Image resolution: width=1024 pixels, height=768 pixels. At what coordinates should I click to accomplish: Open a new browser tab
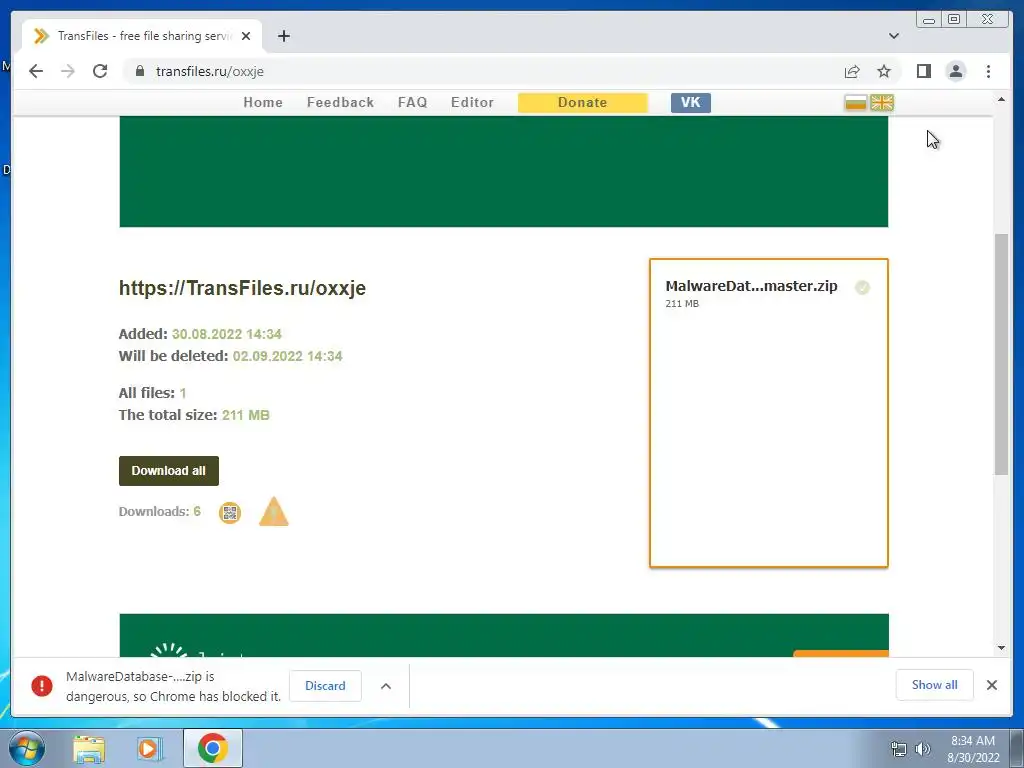pyautogui.click(x=283, y=36)
